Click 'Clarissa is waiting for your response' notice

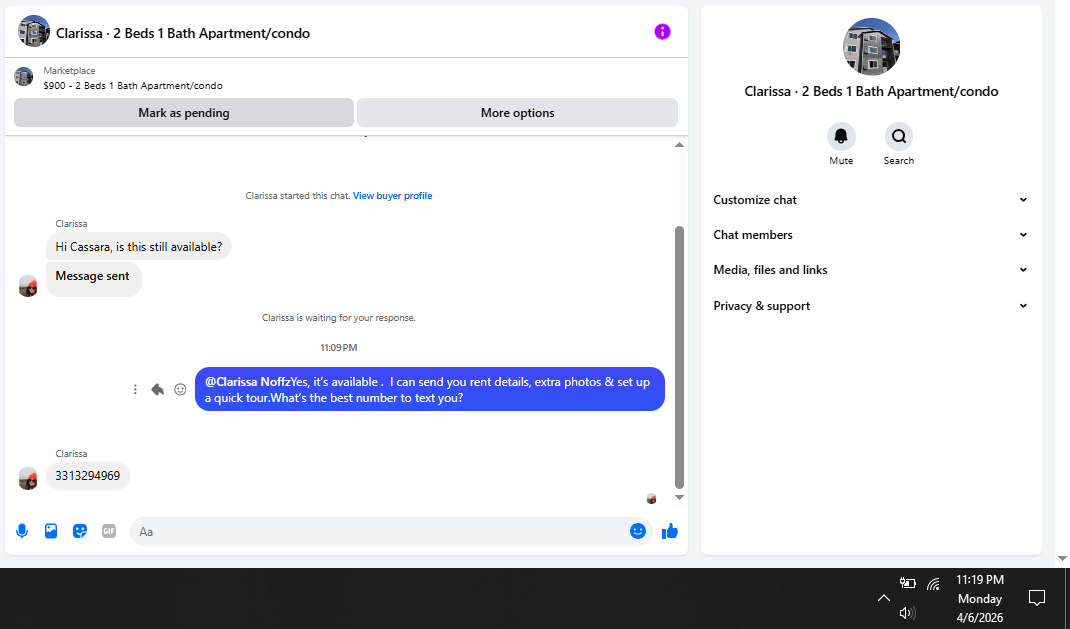pos(338,318)
